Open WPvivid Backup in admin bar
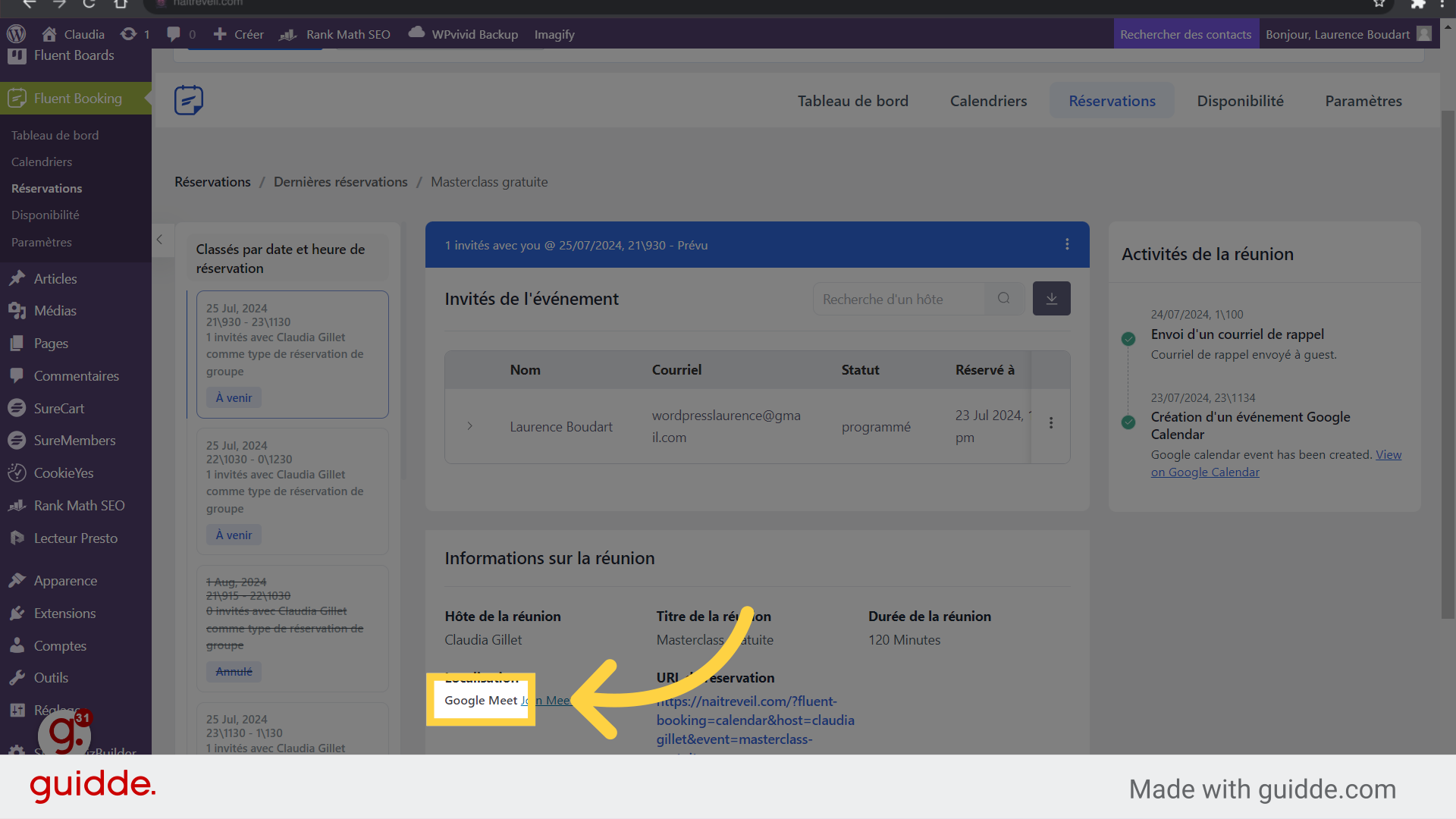Image resolution: width=1456 pixels, height=819 pixels. click(463, 34)
